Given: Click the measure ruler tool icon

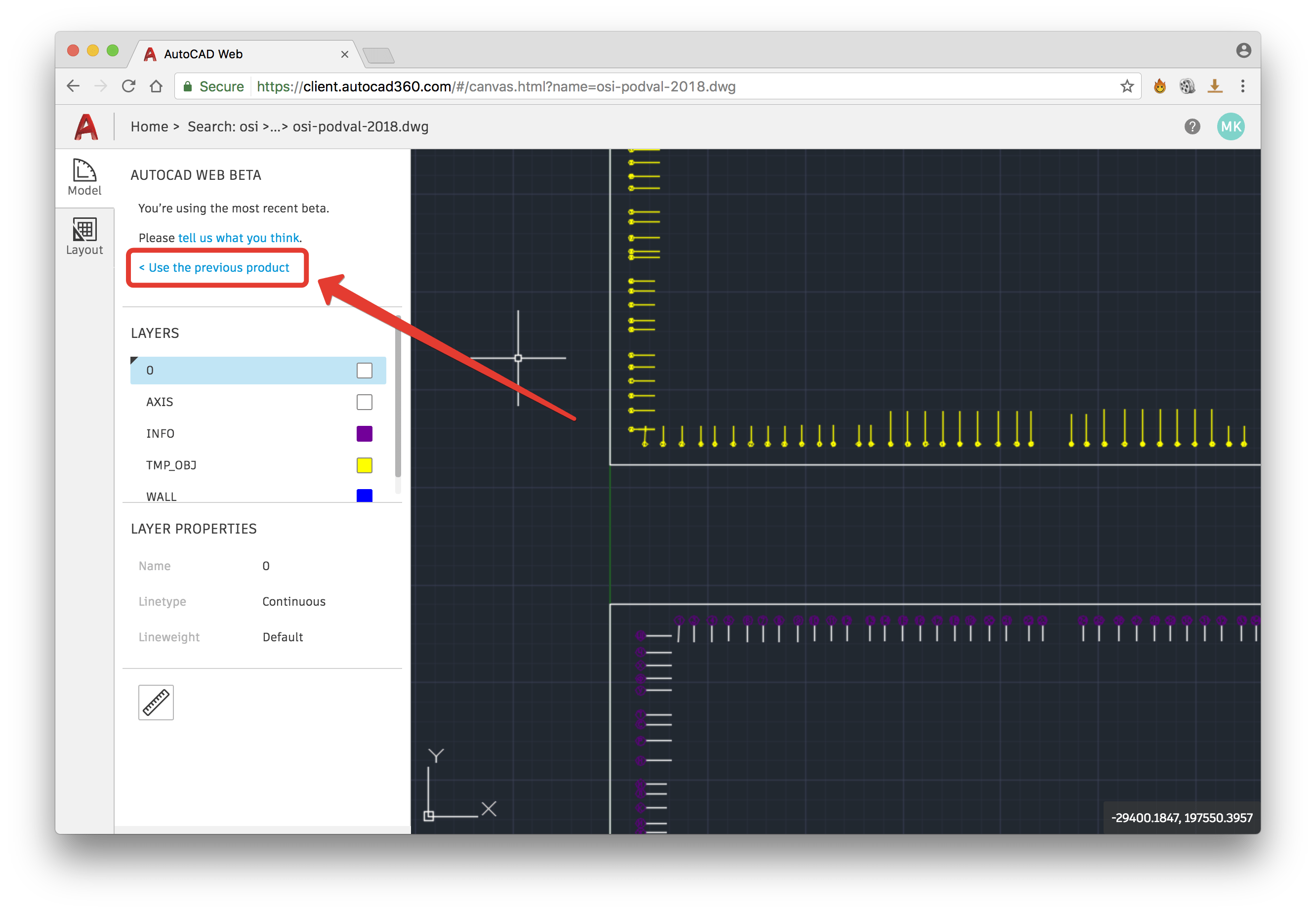Looking at the screenshot, I should click(x=156, y=702).
